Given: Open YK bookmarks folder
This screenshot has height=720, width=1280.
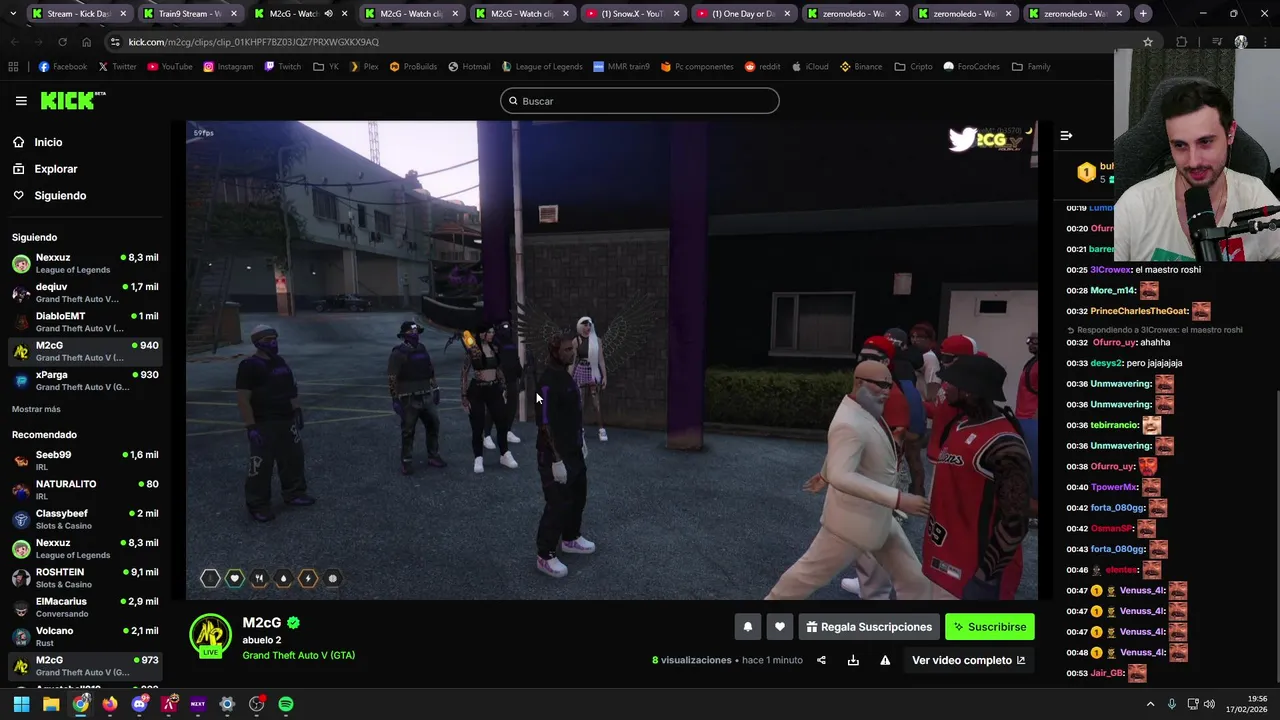Looking at the screenshot, I should coord(325,67).
